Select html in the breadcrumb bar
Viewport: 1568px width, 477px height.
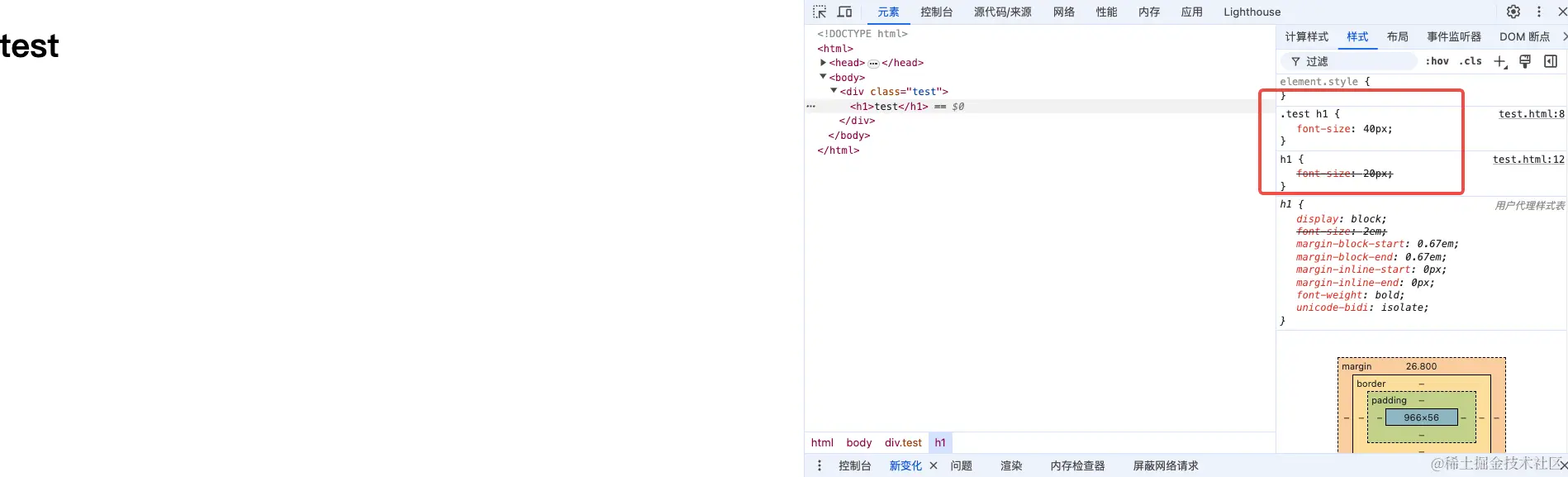[x=822, y=442]
